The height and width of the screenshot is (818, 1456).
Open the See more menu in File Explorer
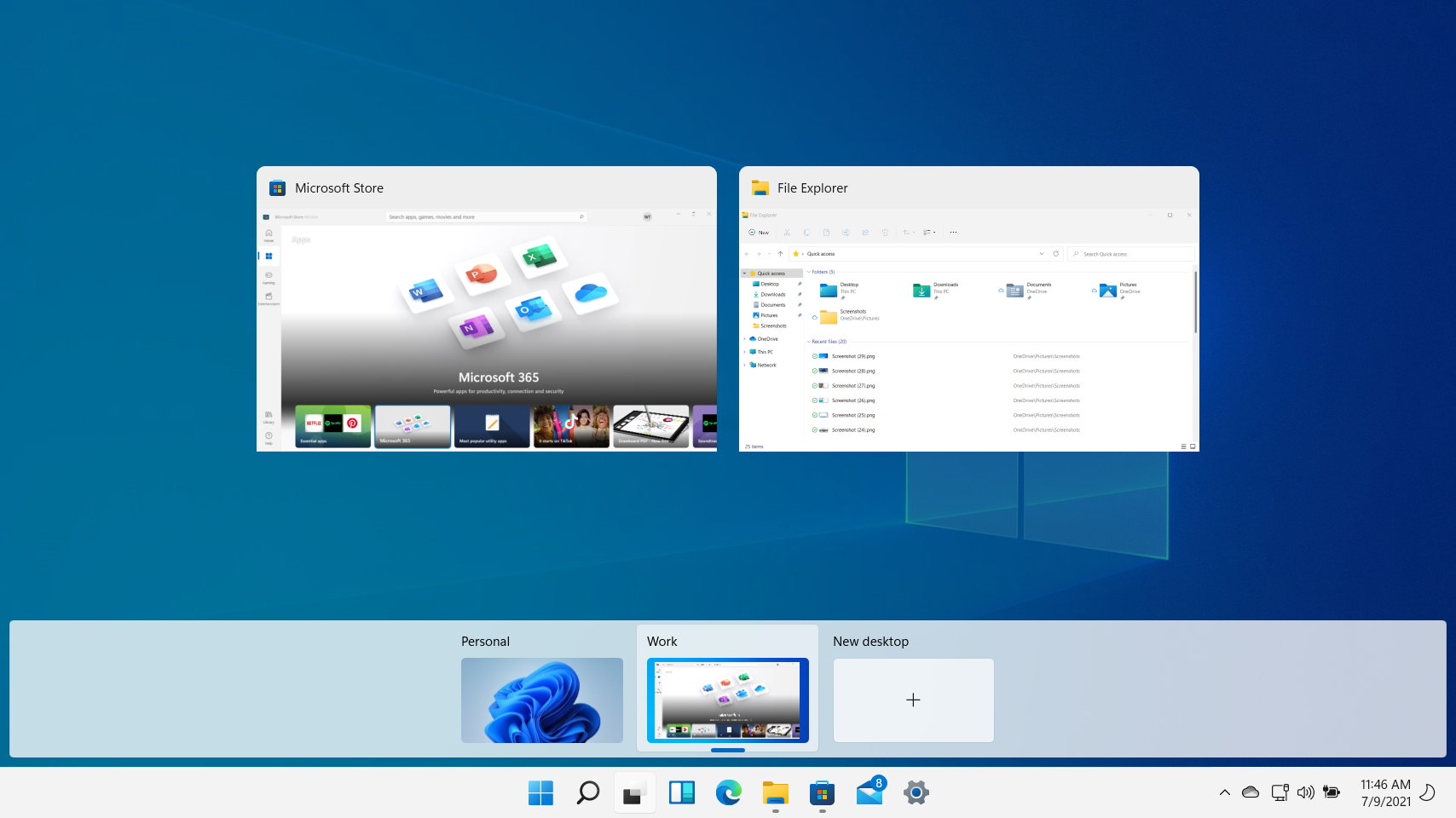tap(953, 232)
